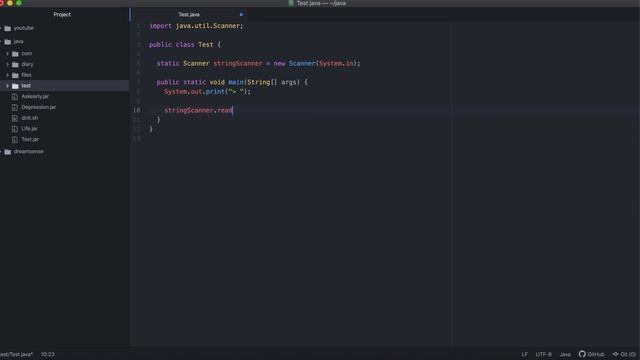The image size is (640, 360).
Task: Click the 10:23 cursor position indicator
Action: click(47, 354)
